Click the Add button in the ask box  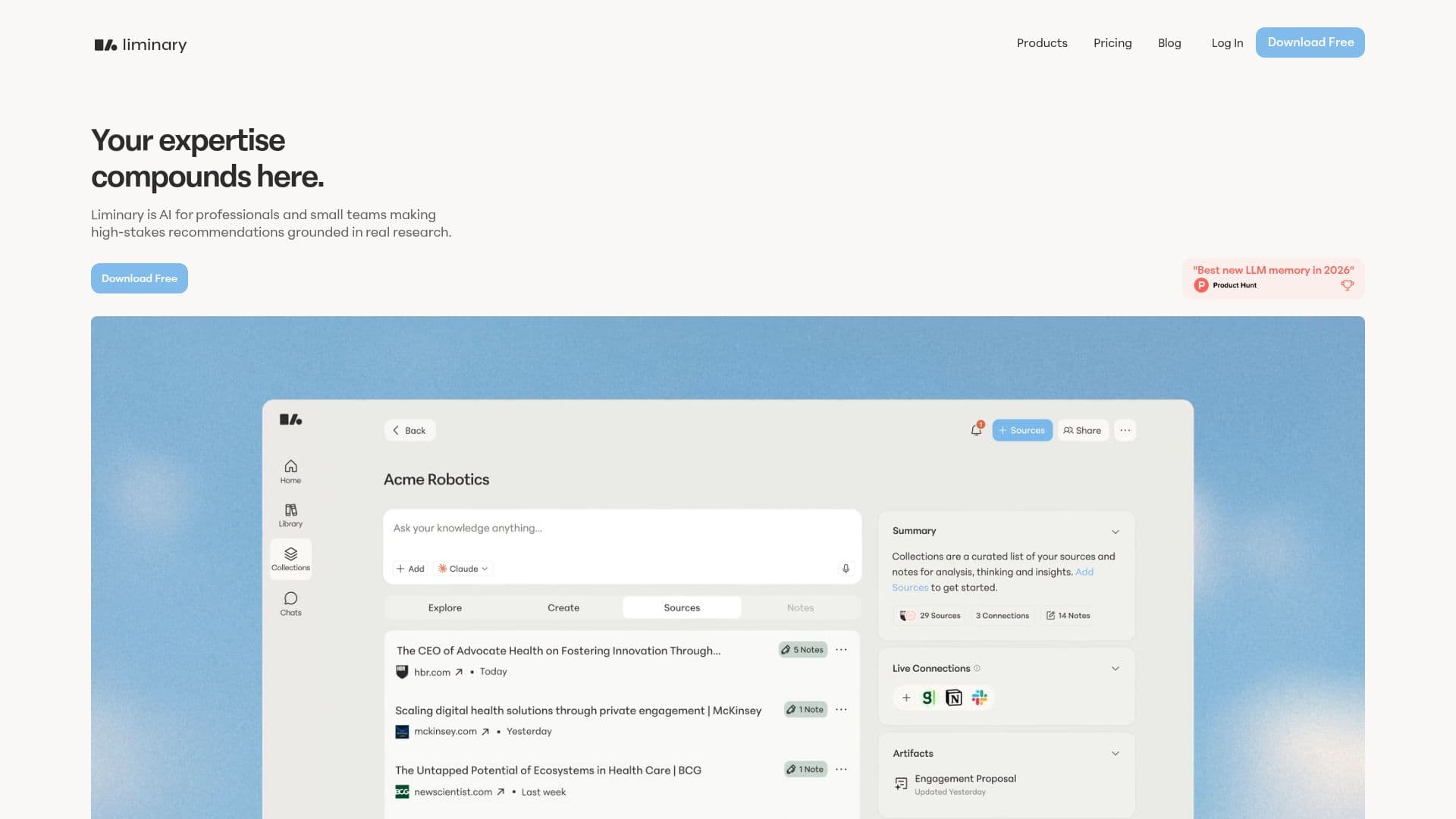tap(410, 569)
